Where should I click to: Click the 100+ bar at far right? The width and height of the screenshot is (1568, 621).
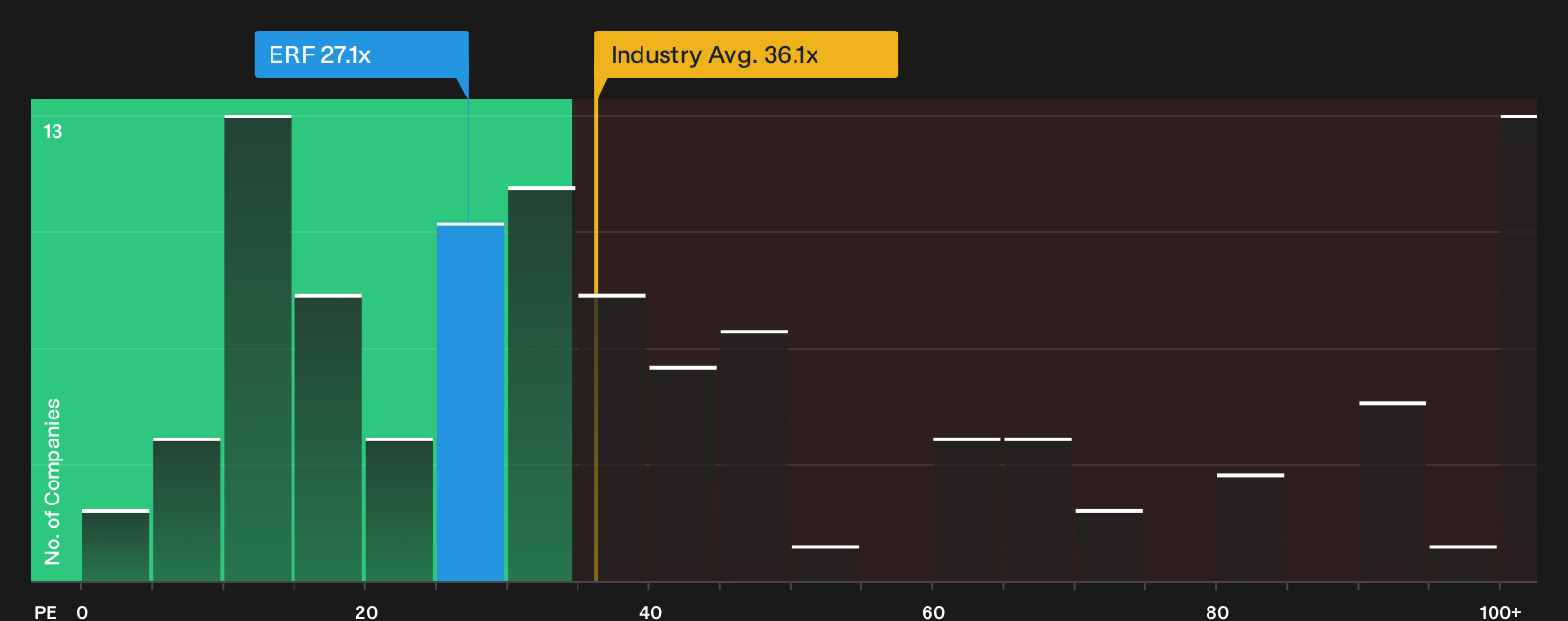[x=1519, y=348]
